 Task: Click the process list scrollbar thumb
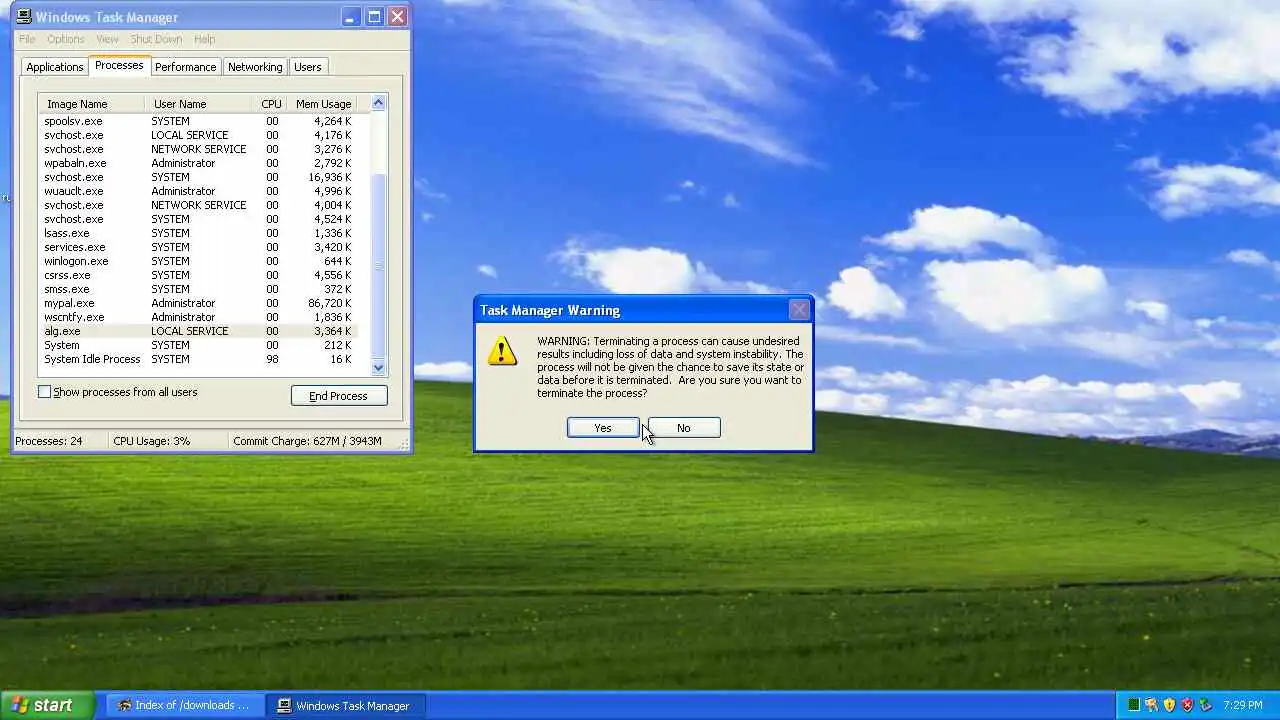pos(379,265)
